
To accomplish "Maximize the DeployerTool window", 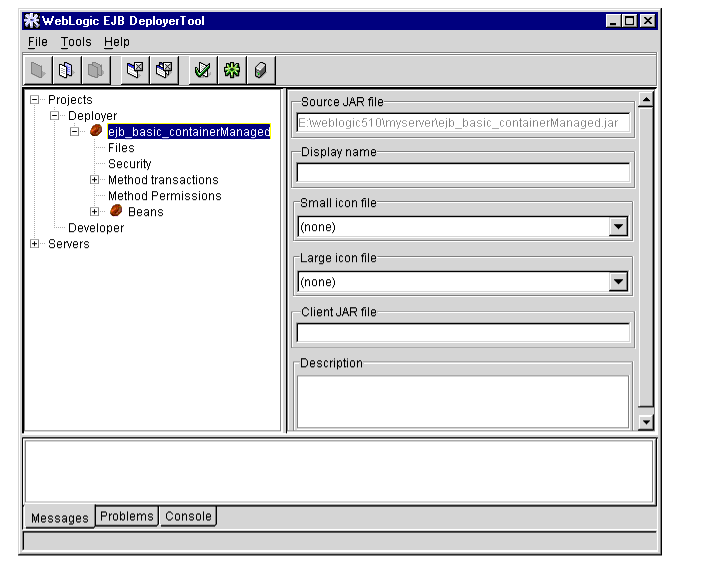I will pos(630,20).
